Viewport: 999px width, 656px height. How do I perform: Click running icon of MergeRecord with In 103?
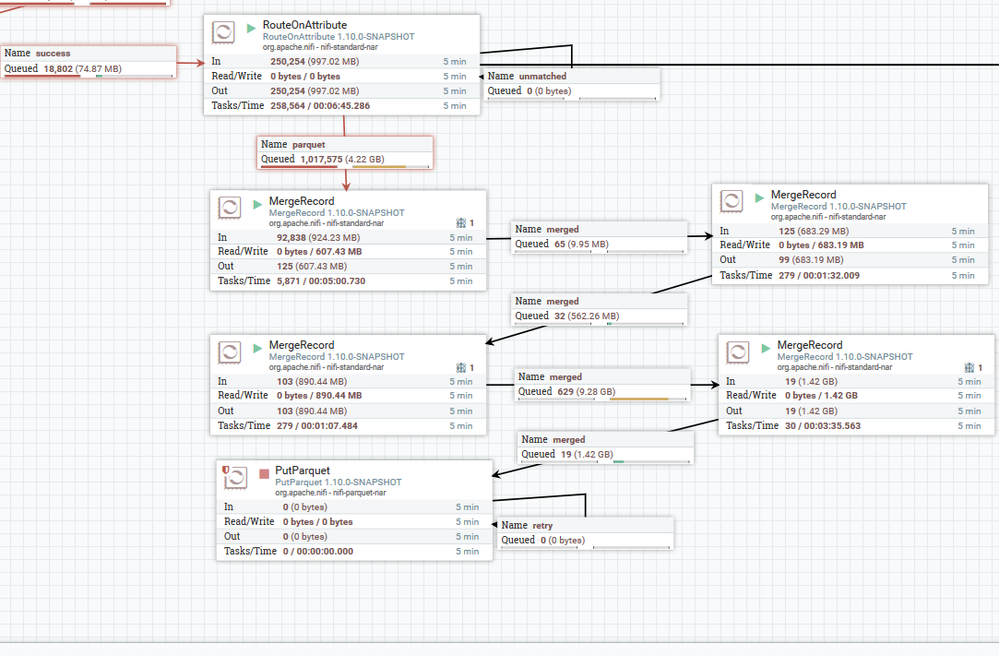click(257, 348)
